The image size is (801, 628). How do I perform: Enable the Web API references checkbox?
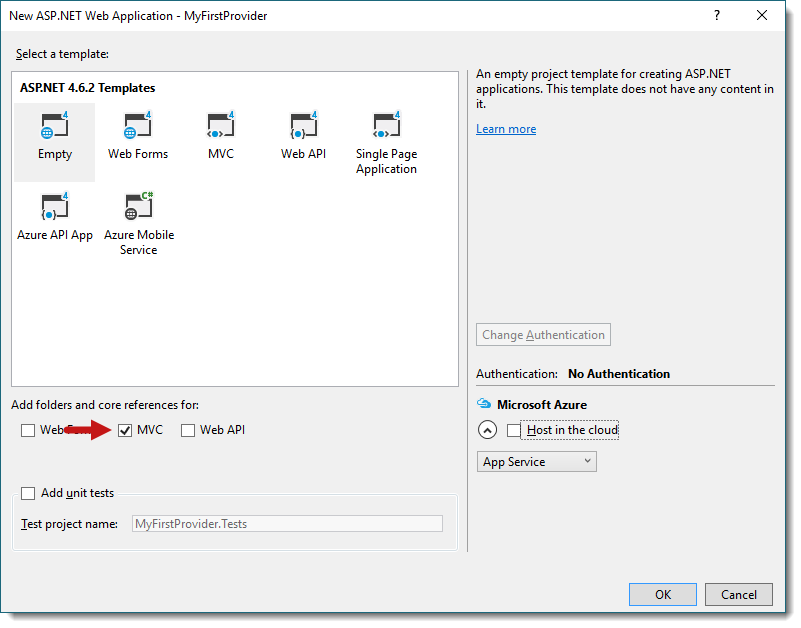point(188,431)
